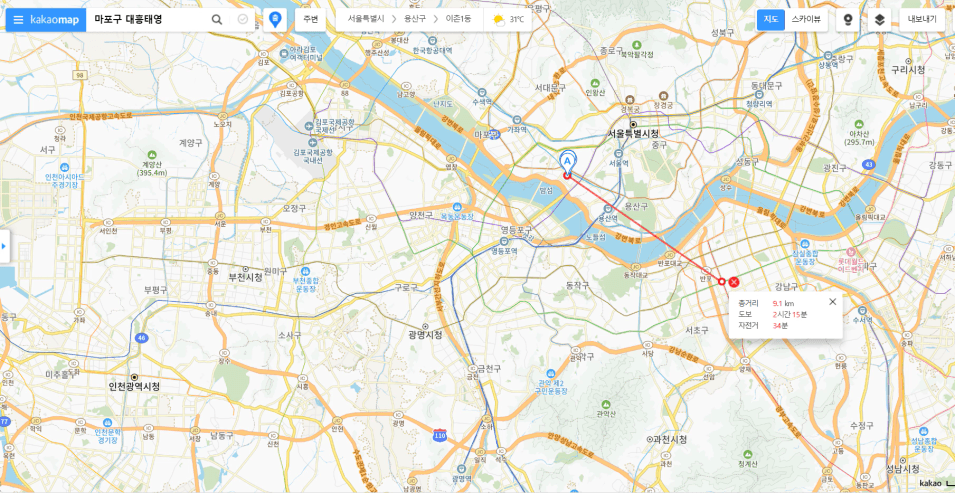
Task: Switch to 지도 map view
Action: coord(770,20)
